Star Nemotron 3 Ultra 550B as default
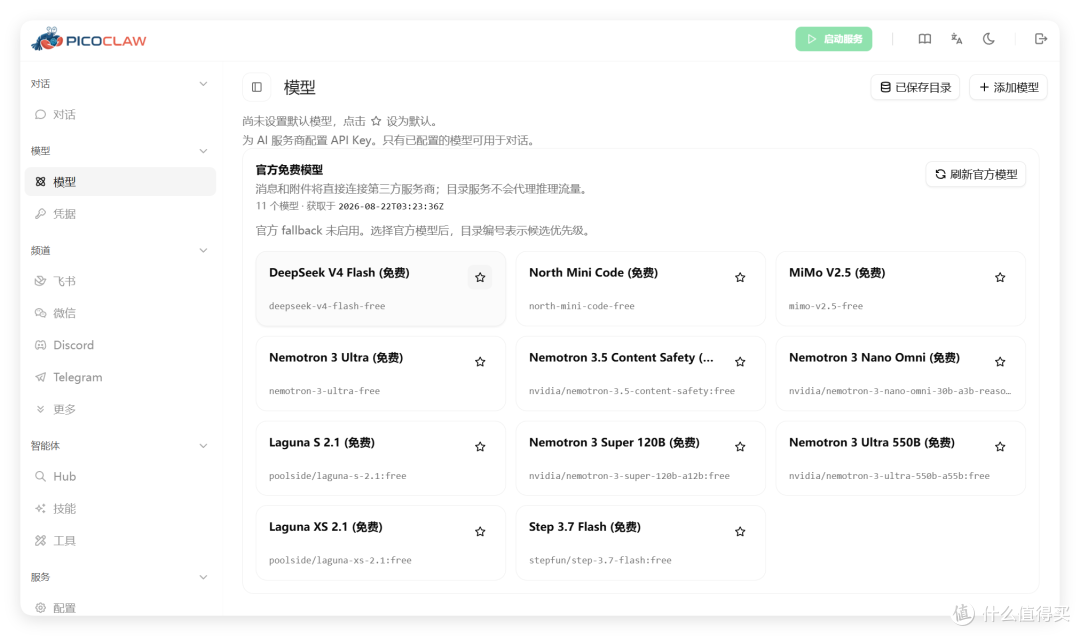Image resolution: width=1080 pixels, height=636 pixels. [1000, 447]
